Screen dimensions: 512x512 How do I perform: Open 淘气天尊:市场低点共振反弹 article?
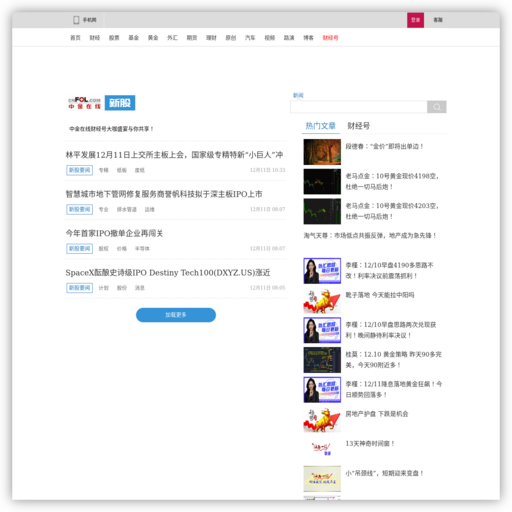tap(370, 236)
